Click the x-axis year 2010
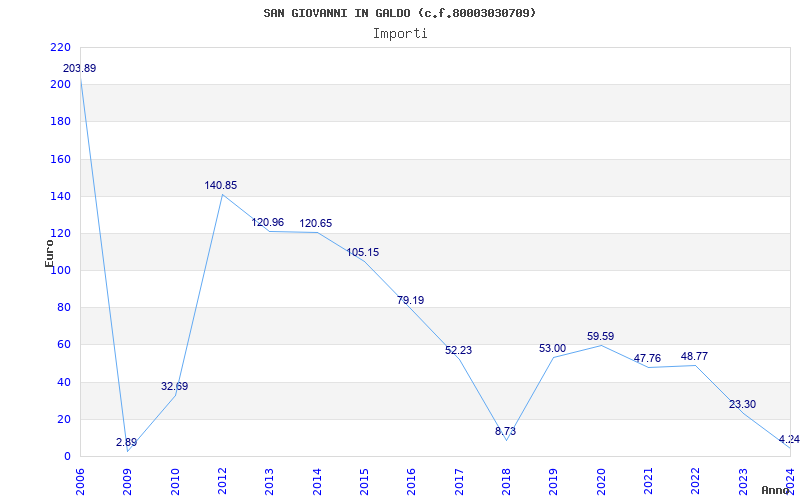This screenshot has width=800, height=500. coord(175,481)
